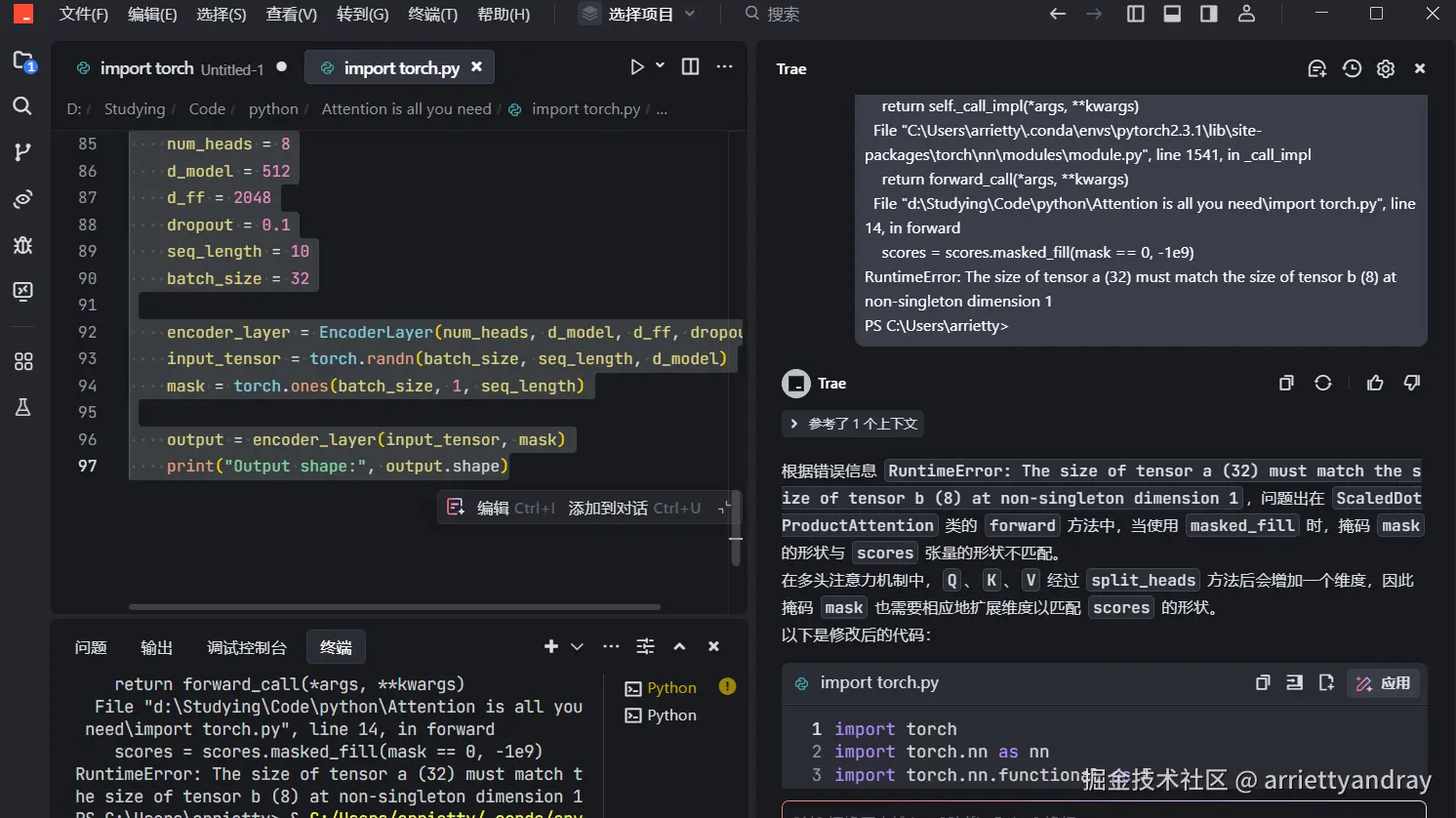
Task: Switch to the 问题 panel tab
Action: point(91,647)
